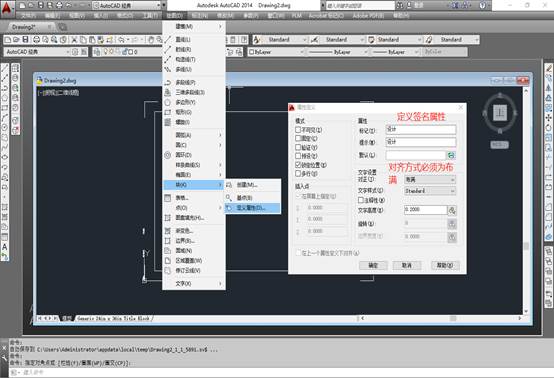Click the 帮助(H) button in attribute dialog
554x378 pixels.
[445, 265]
